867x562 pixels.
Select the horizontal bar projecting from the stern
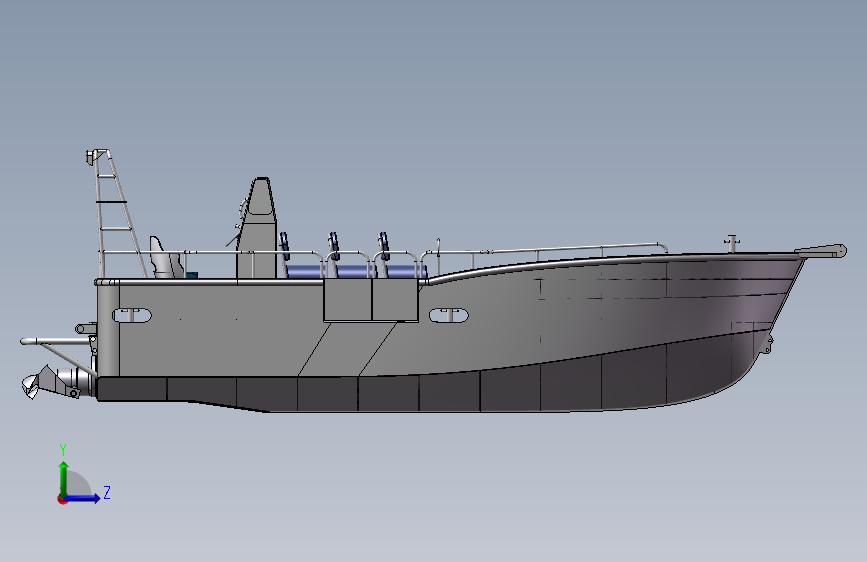pos(55,341)
